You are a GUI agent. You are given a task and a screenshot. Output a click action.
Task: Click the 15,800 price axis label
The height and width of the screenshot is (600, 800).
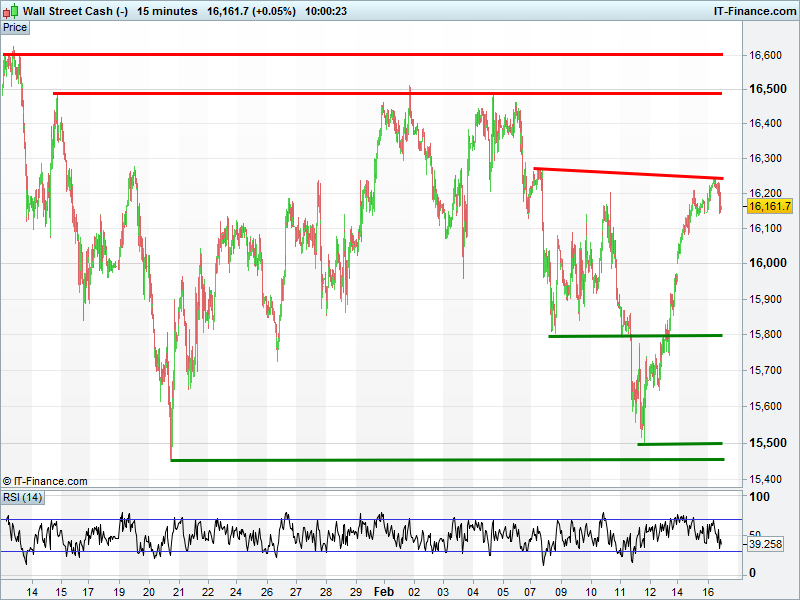point(765,335)
